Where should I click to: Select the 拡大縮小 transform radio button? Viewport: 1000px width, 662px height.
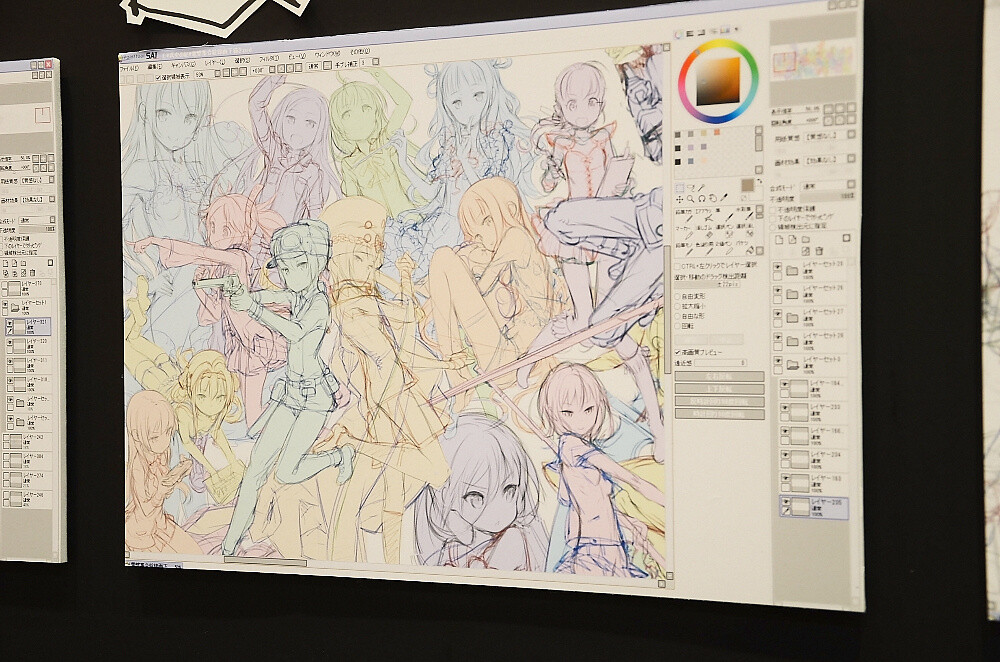tap(677, 308)
